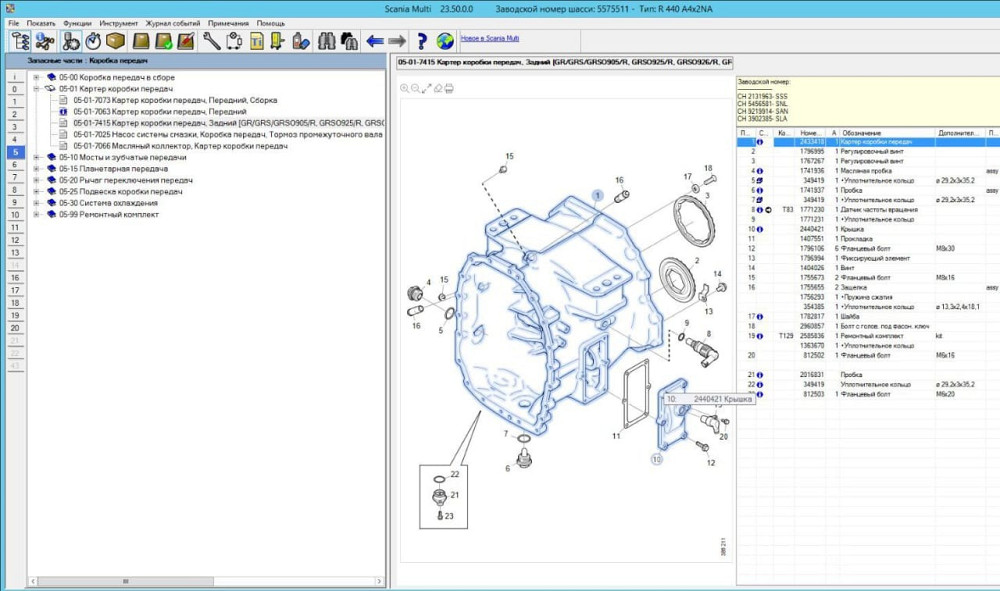Screen dimensions: 1000x591
Task: Click the stopwatch icon in toolbar
Action: pos(93,41)
